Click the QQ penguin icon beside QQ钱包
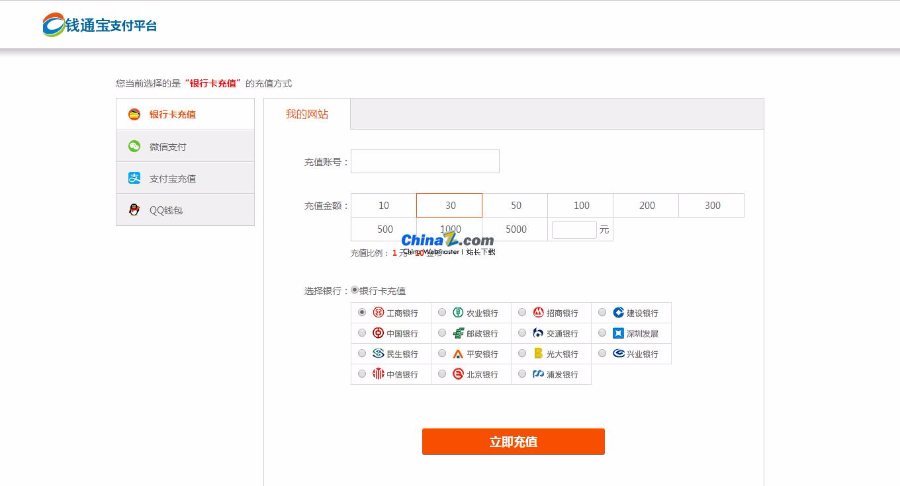 134,209
